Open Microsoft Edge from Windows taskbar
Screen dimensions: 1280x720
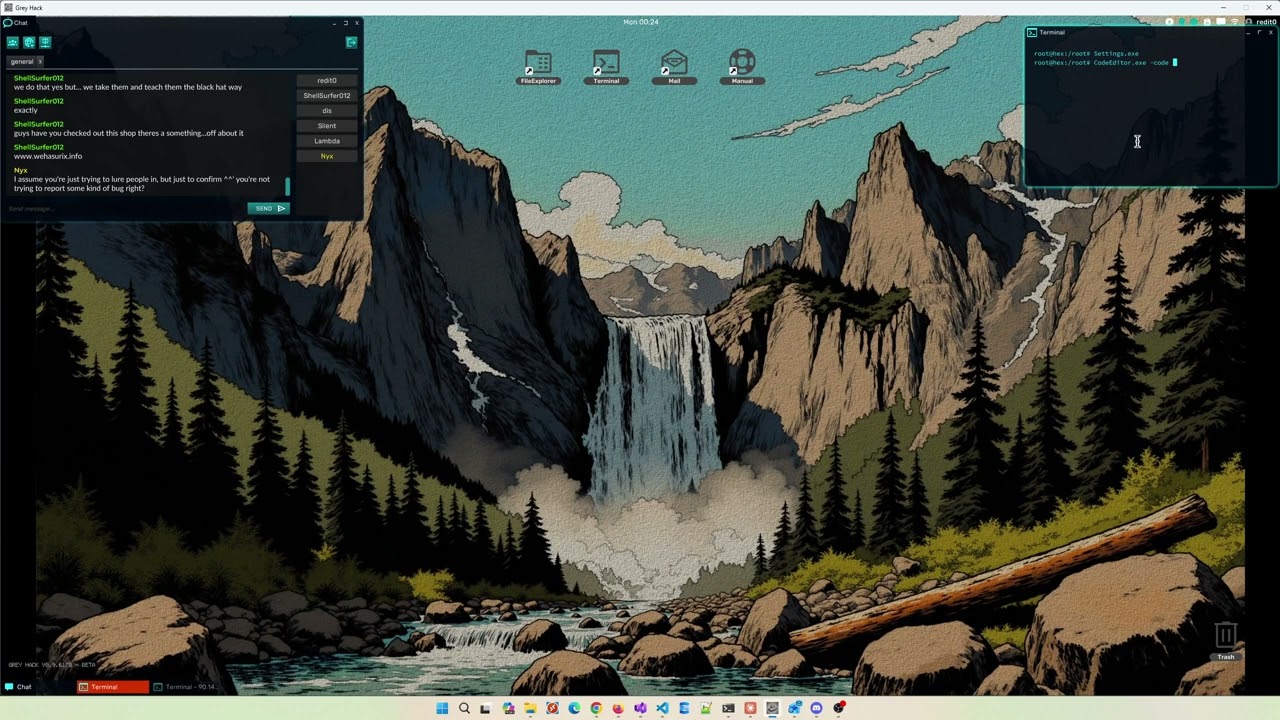tap(574, 708)
